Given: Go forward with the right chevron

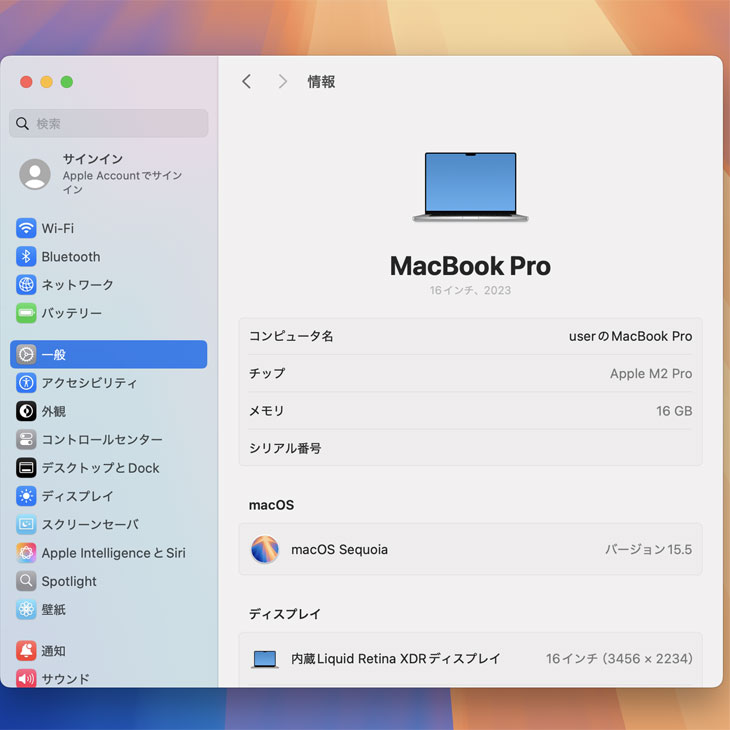Looking at the screenshot, I should [x=282, y=81].
